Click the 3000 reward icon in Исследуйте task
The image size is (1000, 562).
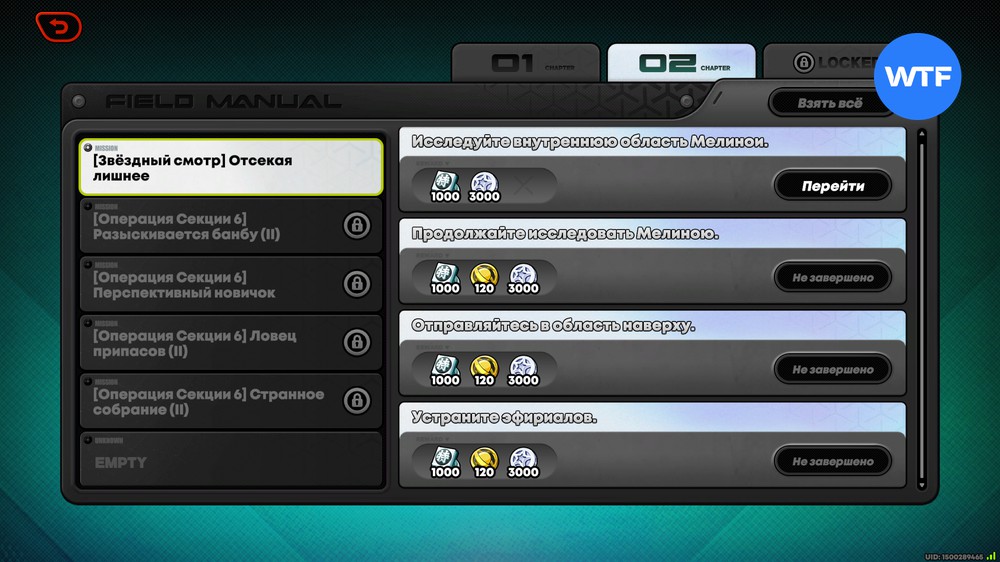click(x=484, y=185)
